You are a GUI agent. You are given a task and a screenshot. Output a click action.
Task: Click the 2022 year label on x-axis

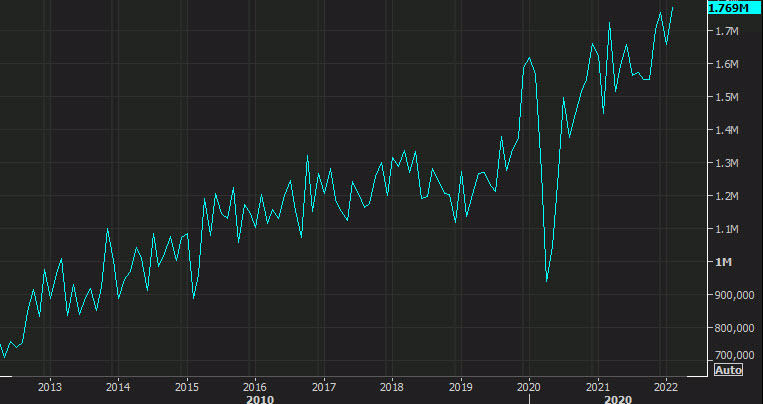coord(666,387)
